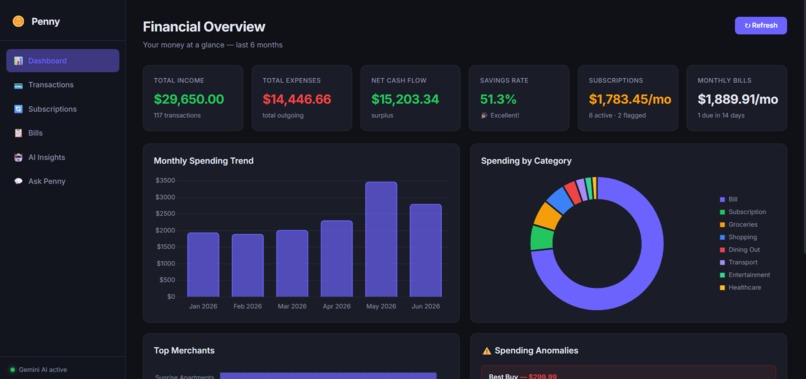Click the Sunrise Apartments merchant bar
The width and height of the screenshot is (806, 379).
(x=328, y=376)
